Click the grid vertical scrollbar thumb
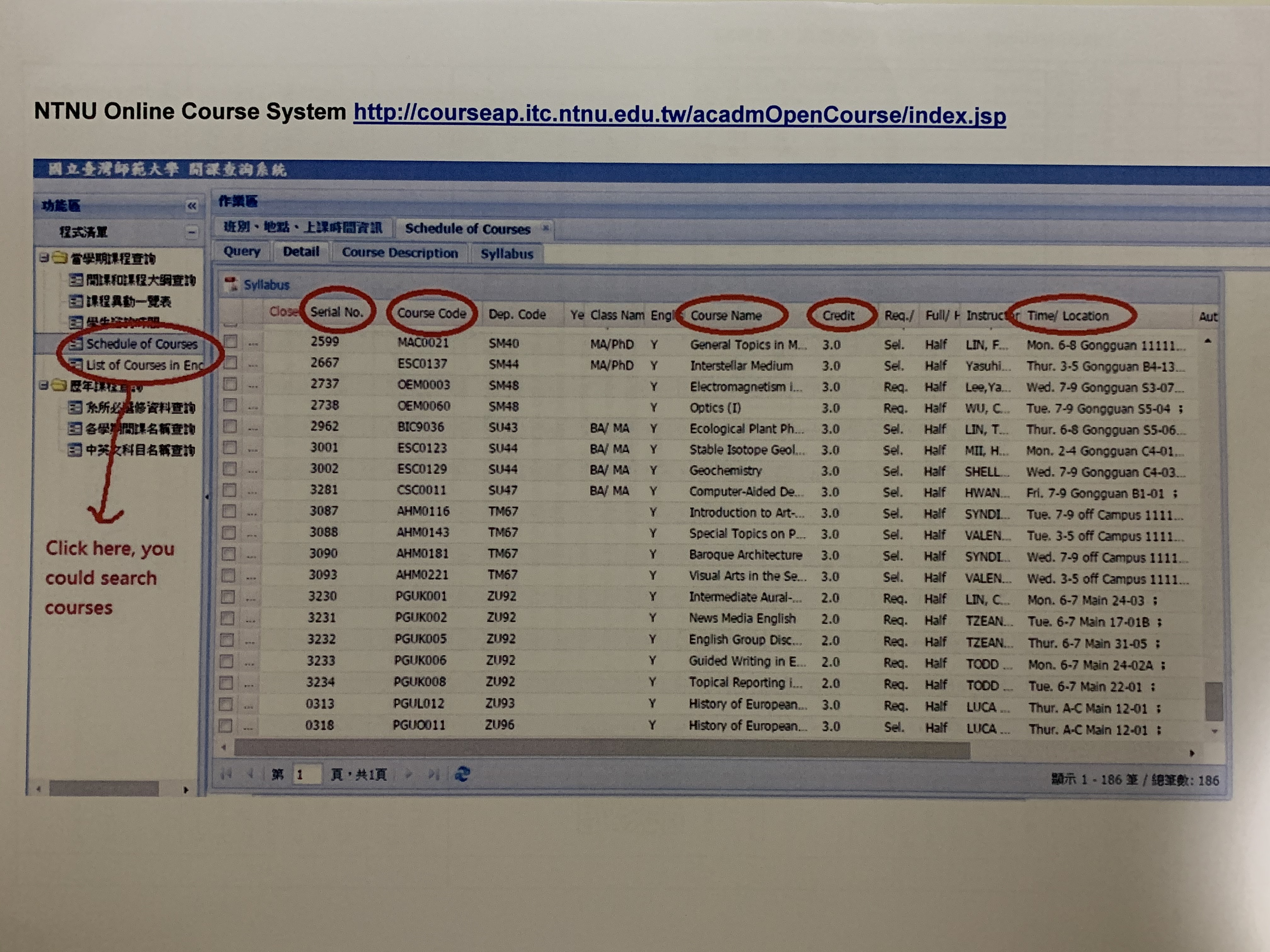 point(1214,701)
